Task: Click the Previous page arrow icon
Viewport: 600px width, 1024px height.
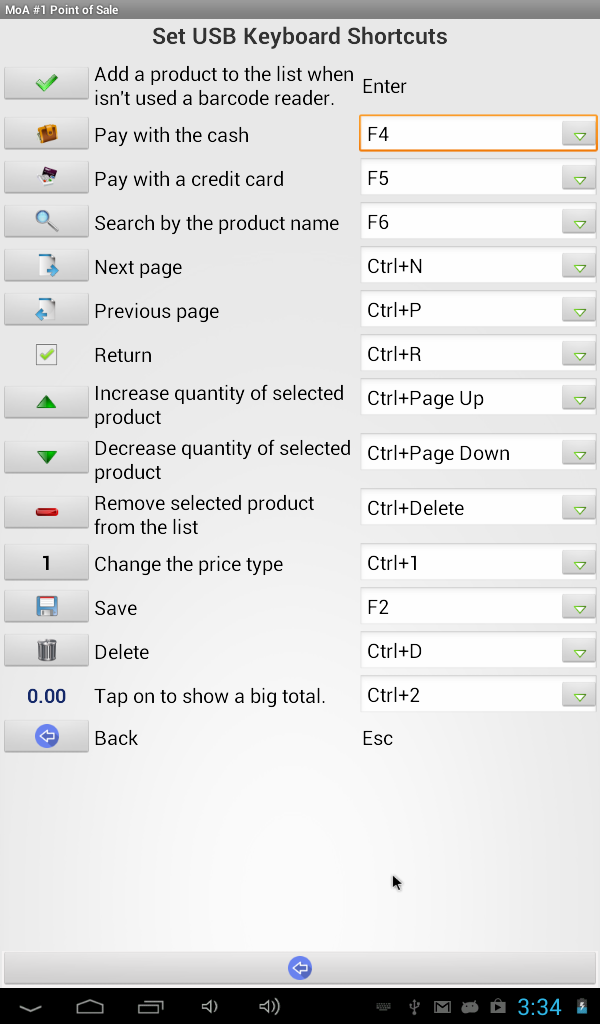Action: (46, 310)
